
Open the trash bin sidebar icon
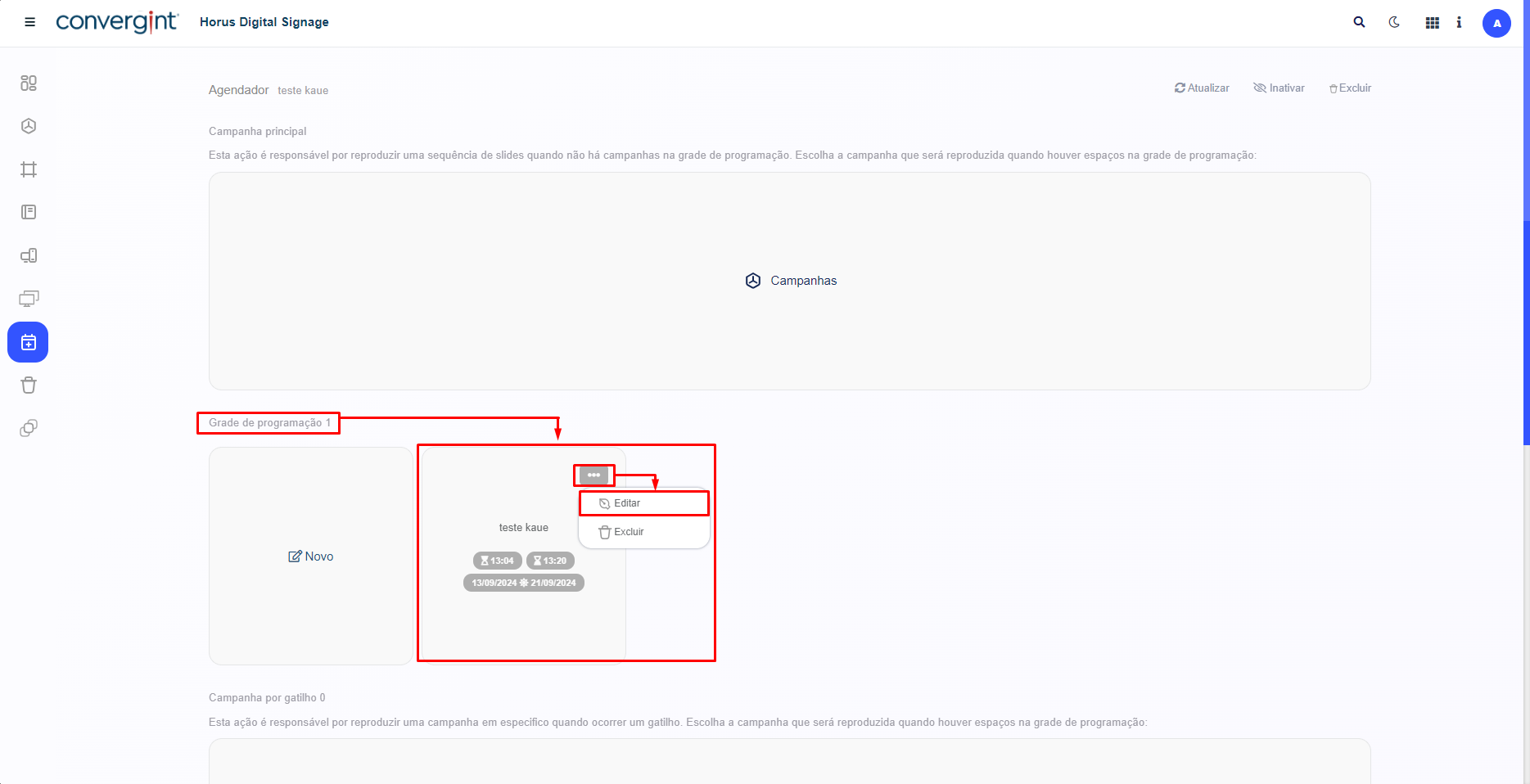pyautogui.click(x=29, y=385)
